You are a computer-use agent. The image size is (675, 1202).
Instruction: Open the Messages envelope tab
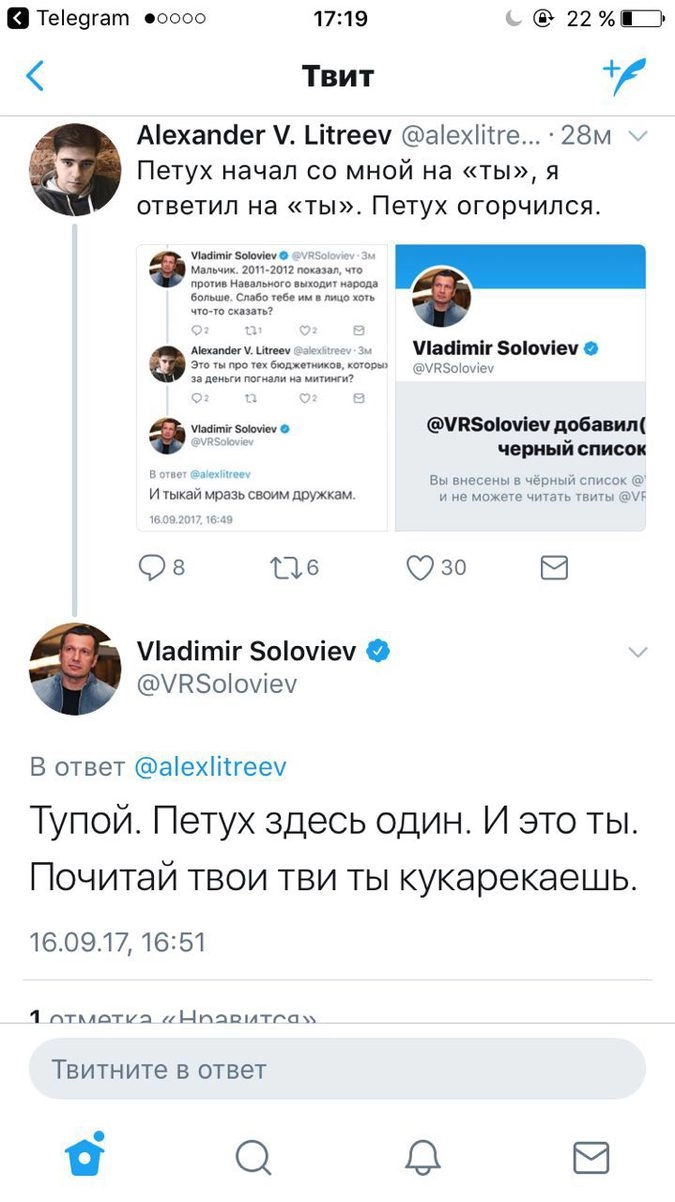click(x=591, y=1157)
